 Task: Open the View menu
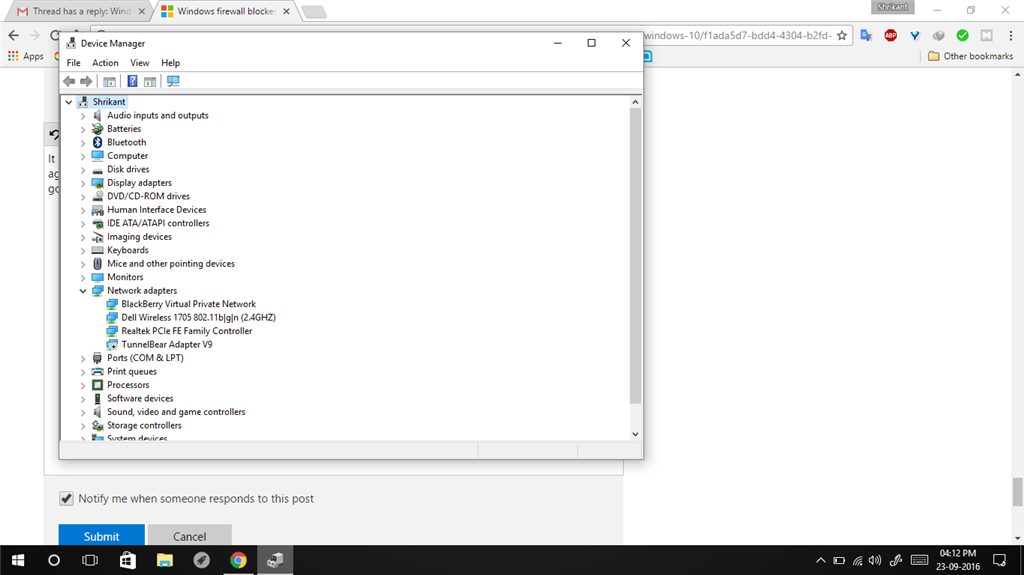pyautogui.click(x=140, y=63)
